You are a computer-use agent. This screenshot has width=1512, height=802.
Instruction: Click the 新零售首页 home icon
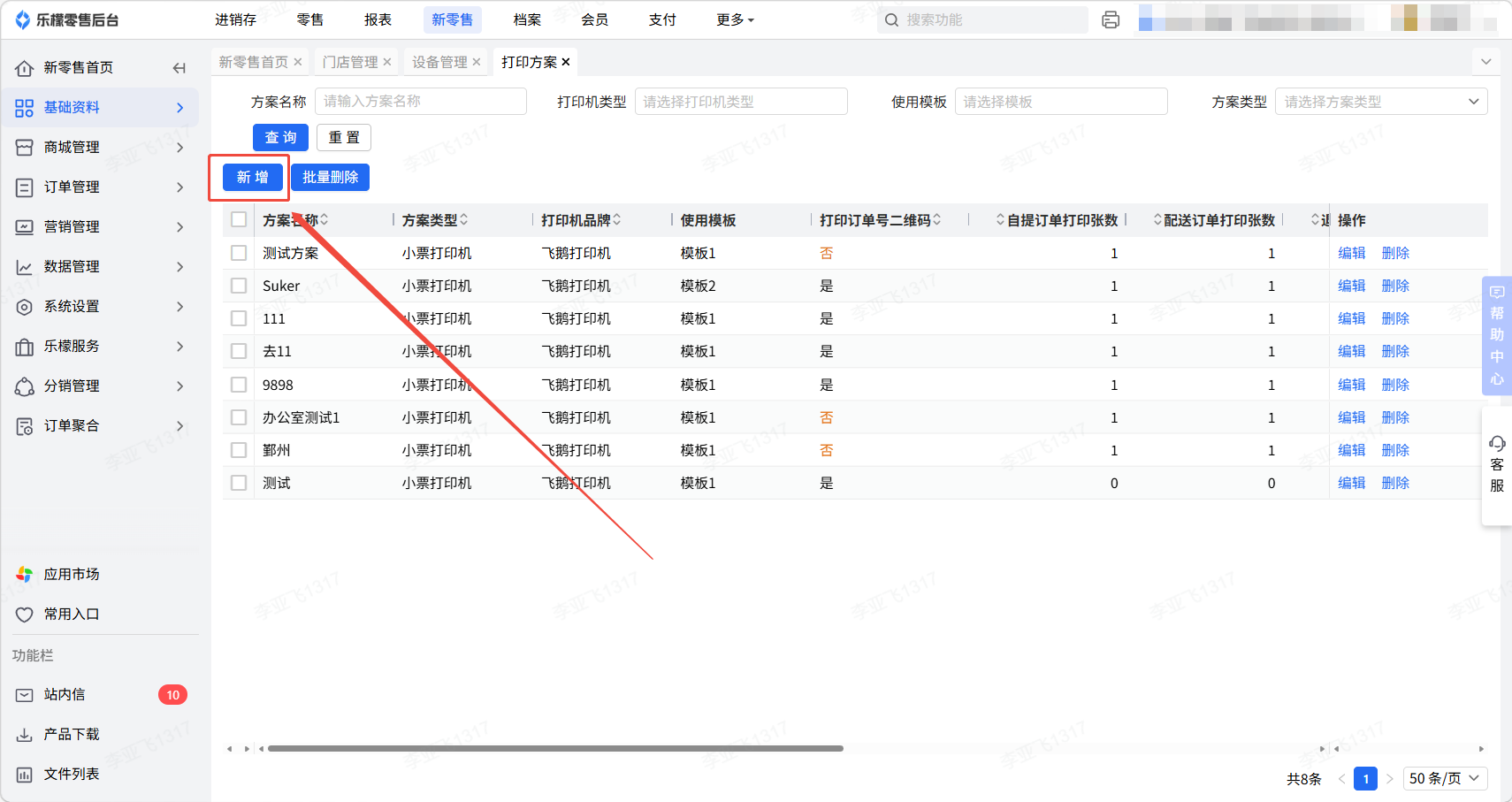pos(25,68)
